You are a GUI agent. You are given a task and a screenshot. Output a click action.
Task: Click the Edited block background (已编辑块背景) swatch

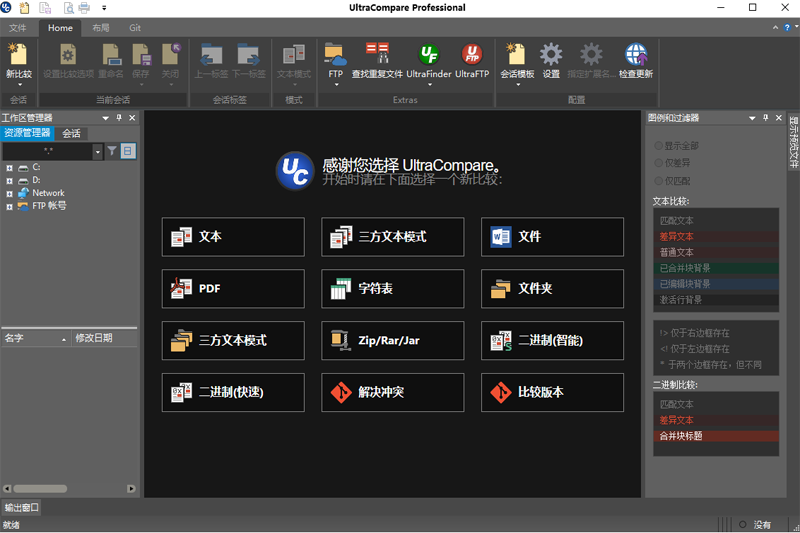716,284
